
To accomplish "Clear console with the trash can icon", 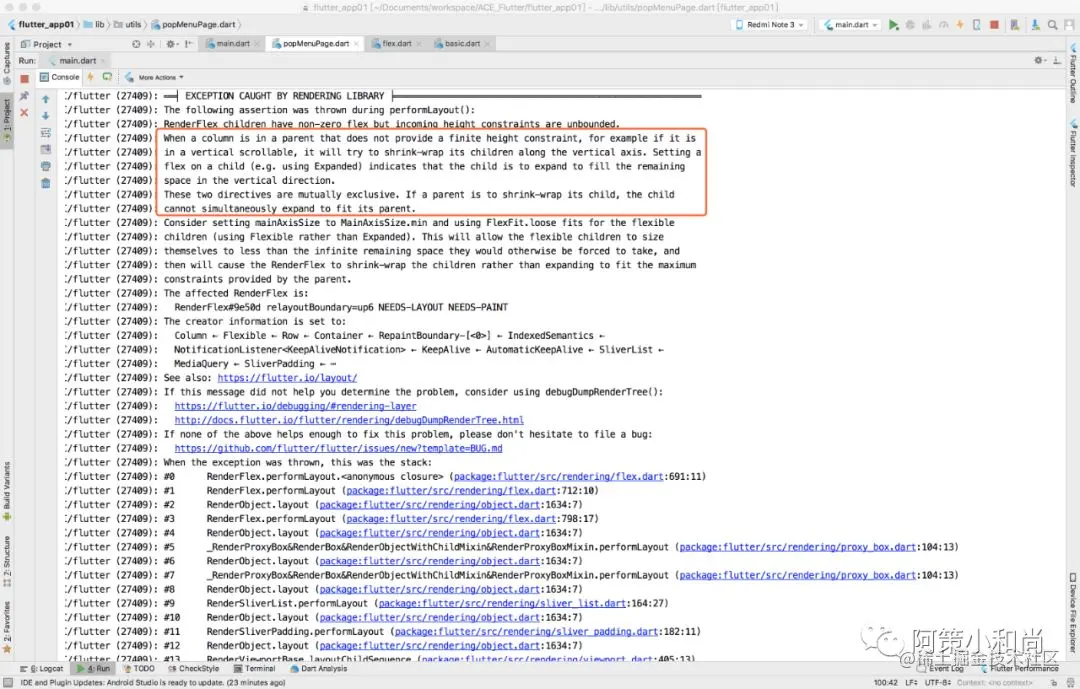I will (45, 183).
